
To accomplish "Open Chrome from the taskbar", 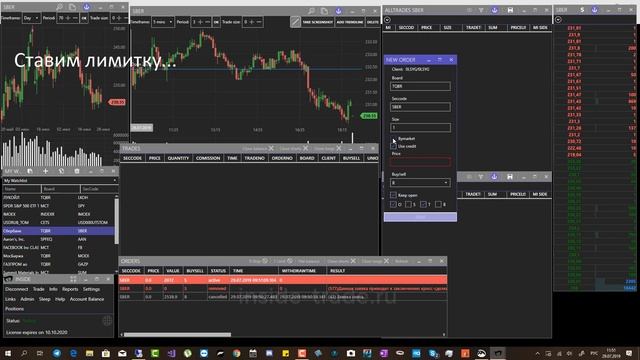I will 237,353.
